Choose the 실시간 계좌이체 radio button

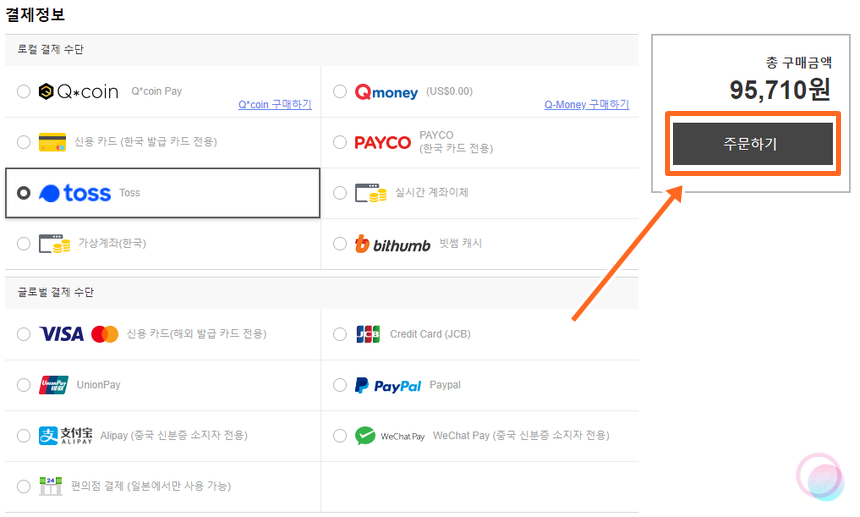[x=340, y=193]
